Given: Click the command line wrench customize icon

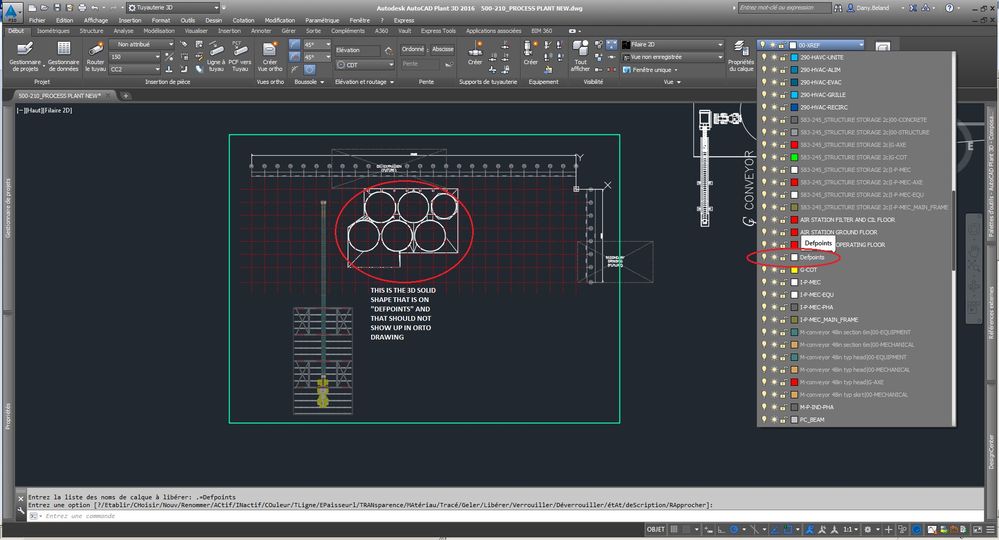Looking at the screenshot, I should tap(21, 510).
